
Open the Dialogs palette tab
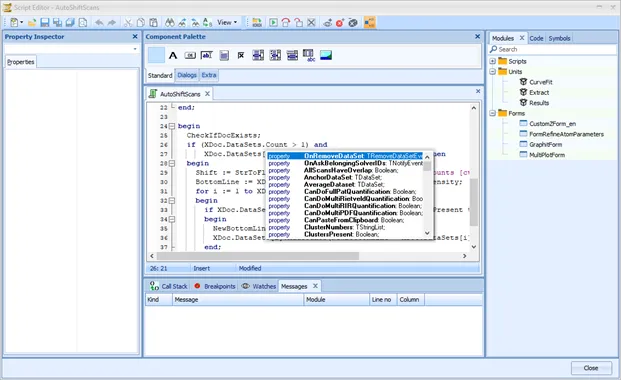click(x=187, y=75)
